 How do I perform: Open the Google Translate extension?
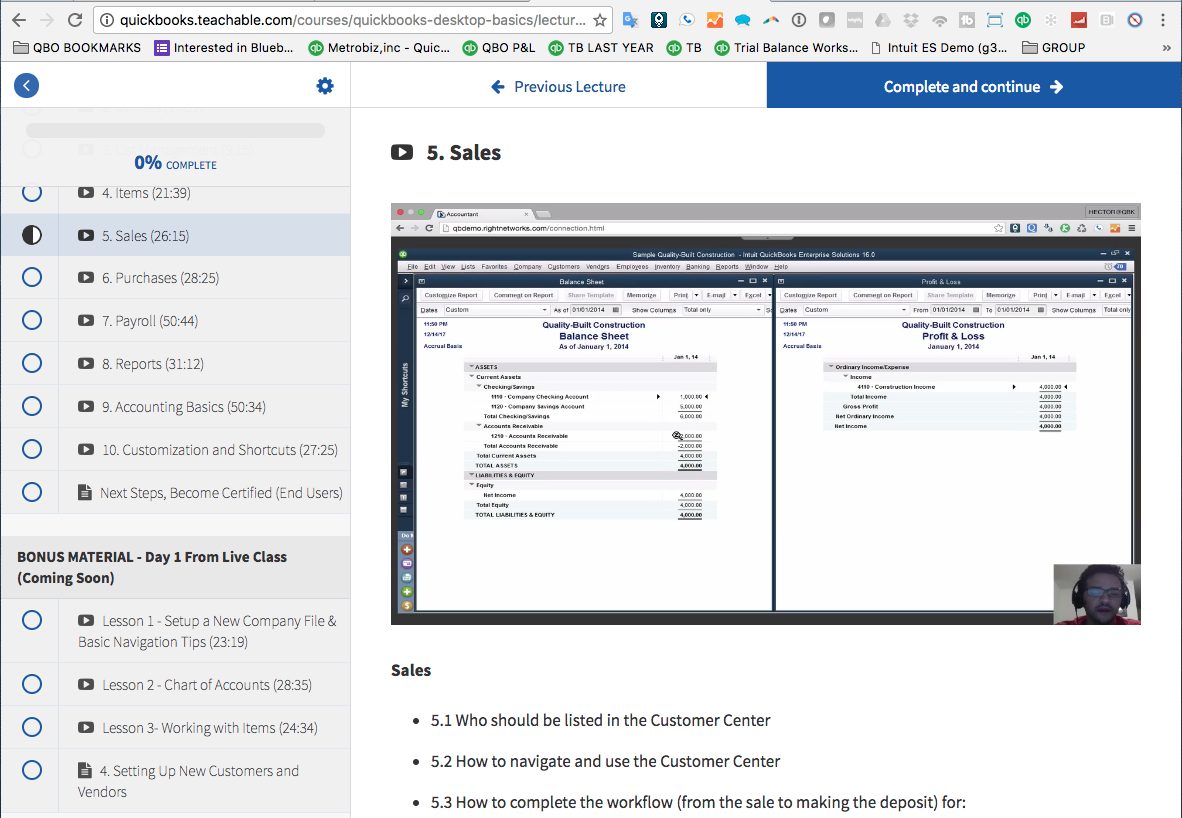coord(630,20)
